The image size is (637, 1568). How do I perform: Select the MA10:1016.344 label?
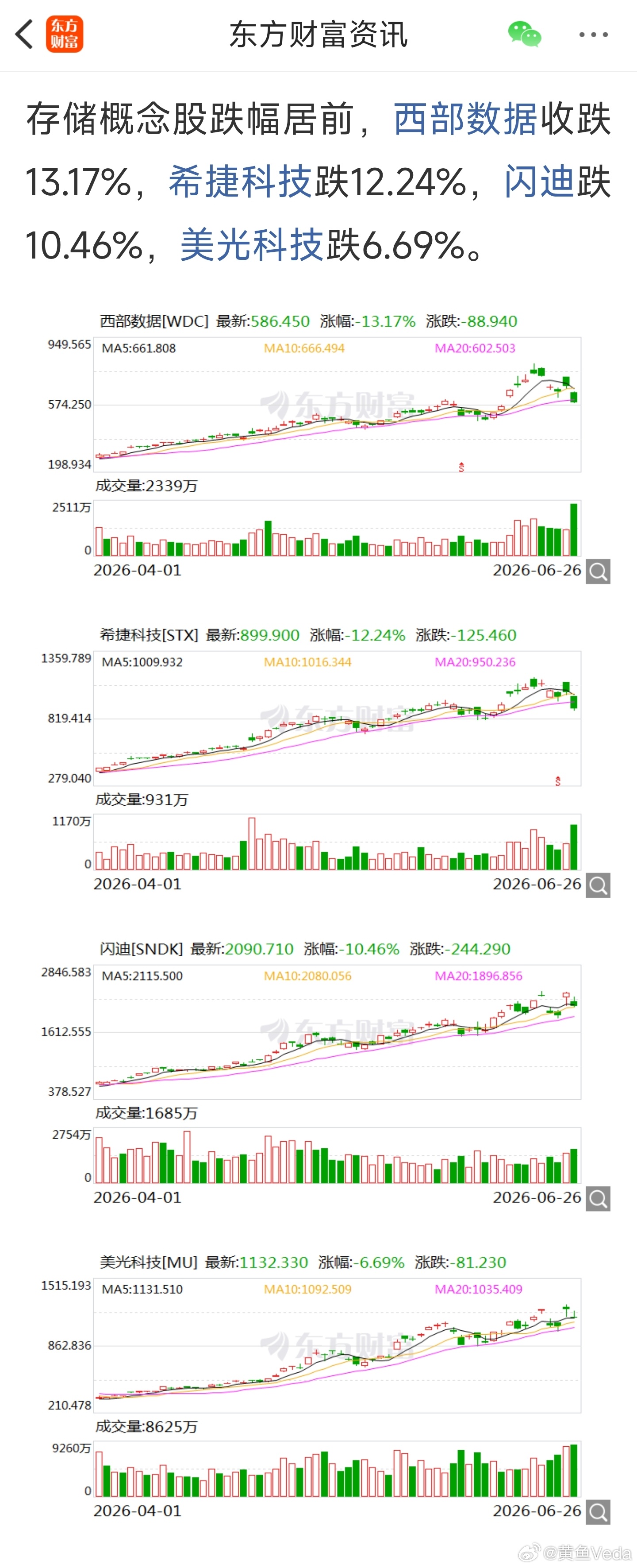tap(308, 662)
